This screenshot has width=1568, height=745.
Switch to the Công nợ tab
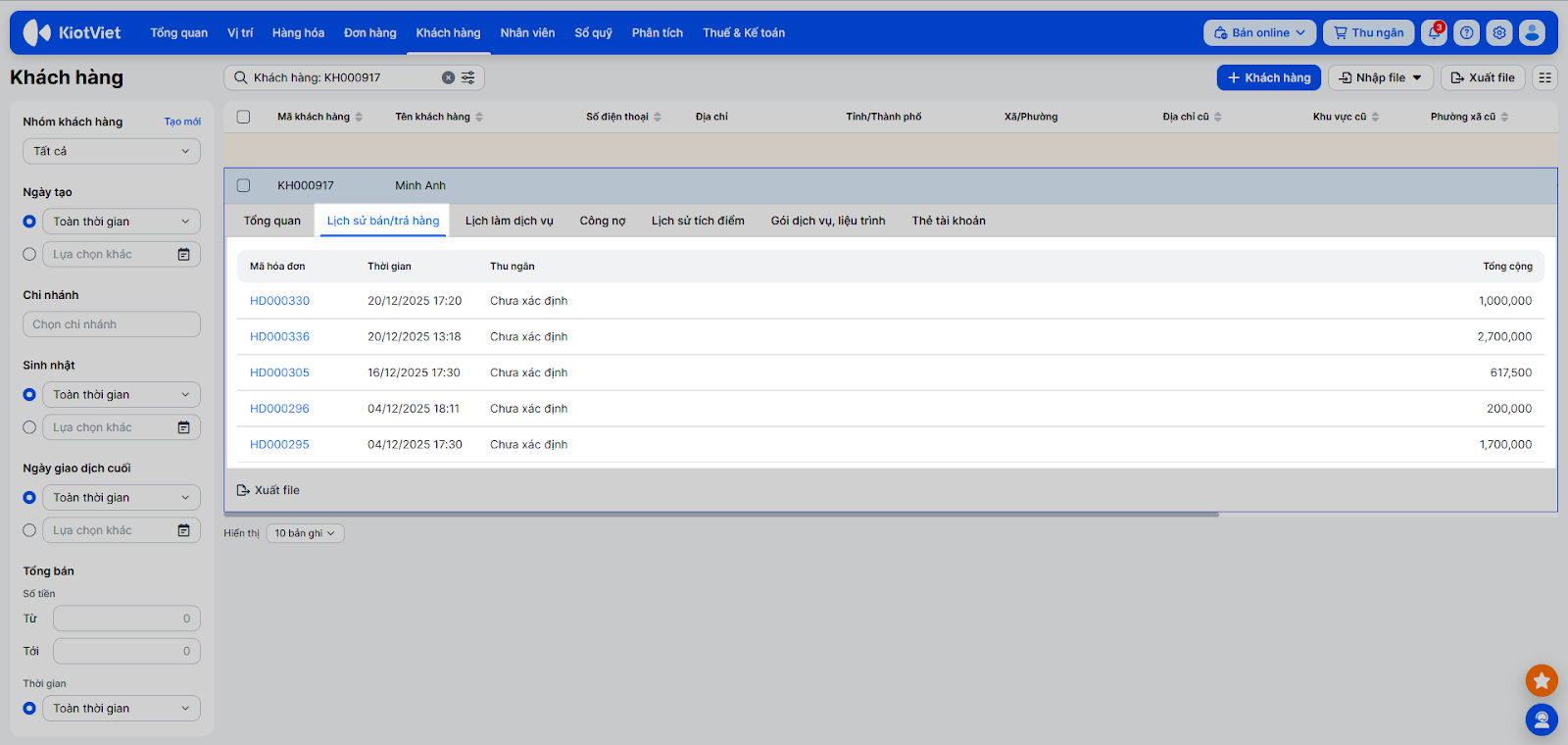point(602,221)
